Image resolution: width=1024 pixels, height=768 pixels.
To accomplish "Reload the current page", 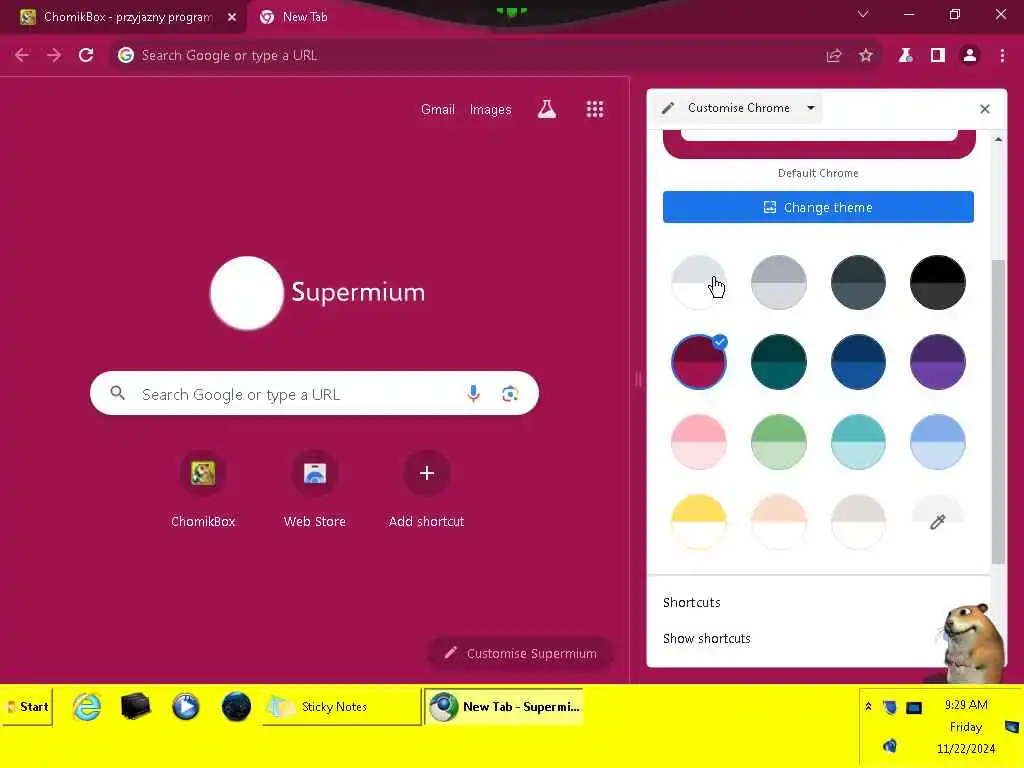I will click(86, 56).
